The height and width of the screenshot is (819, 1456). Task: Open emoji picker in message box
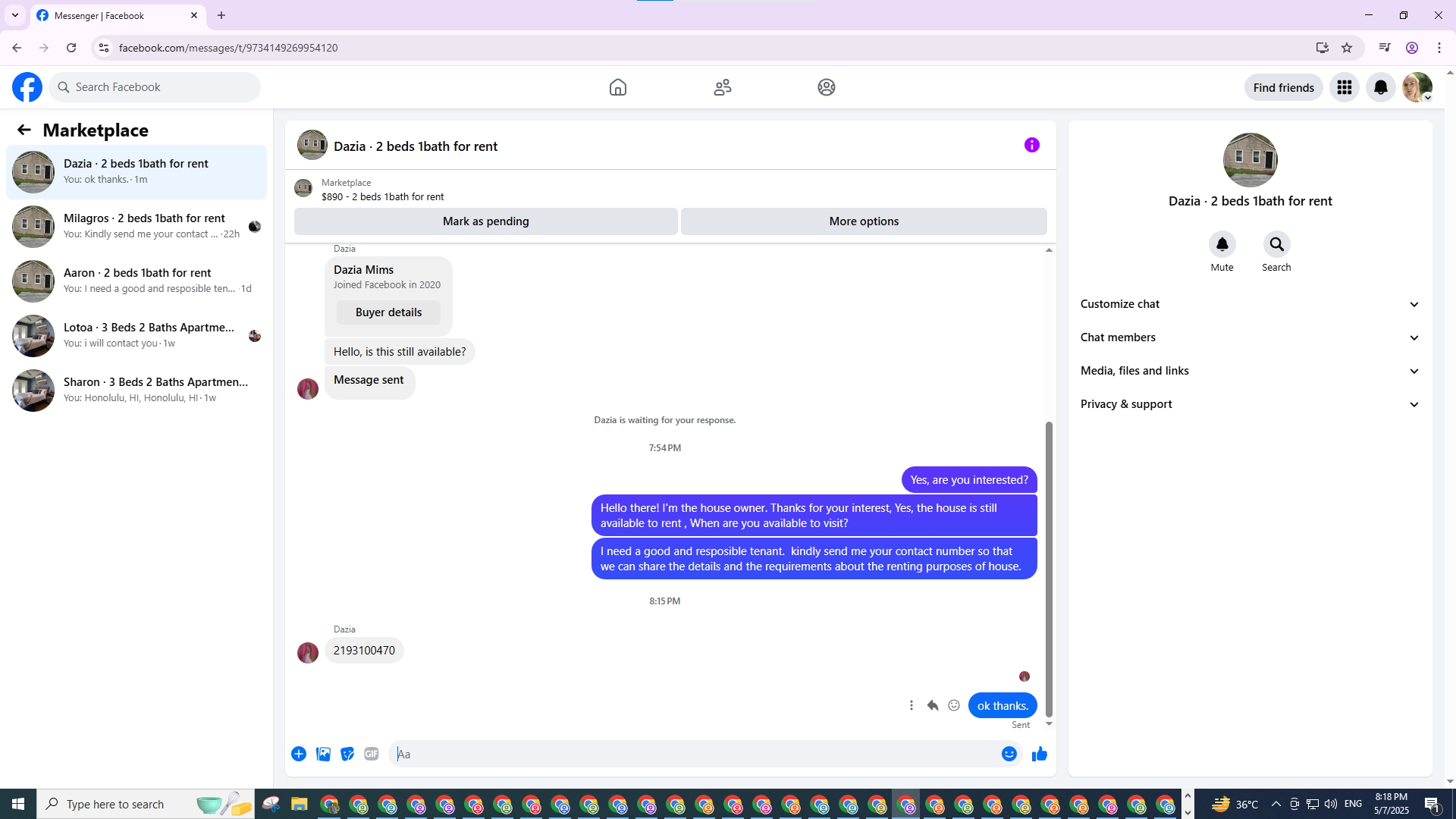tap(1009, 754)
